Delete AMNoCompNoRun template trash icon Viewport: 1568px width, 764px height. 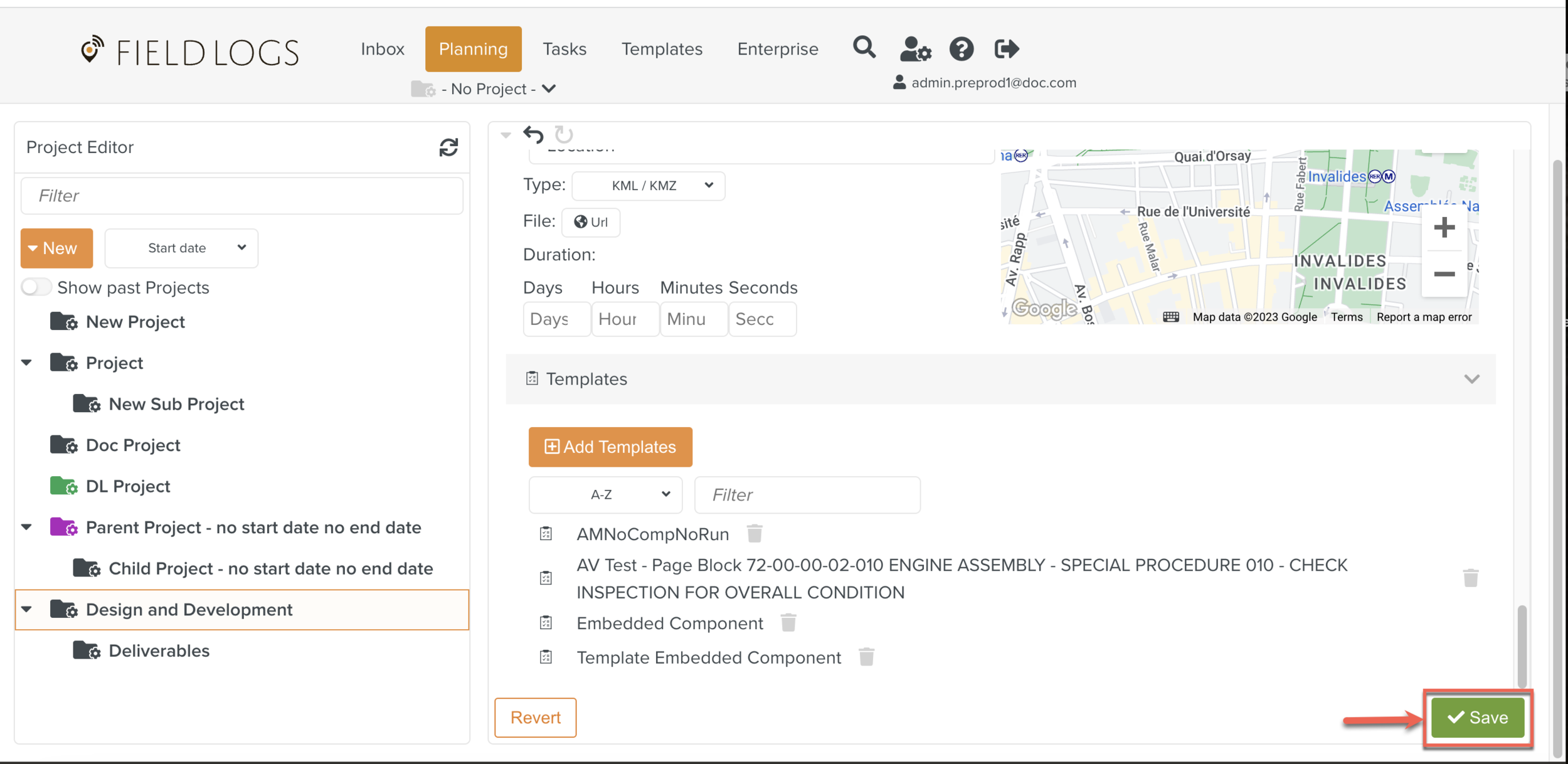click(755, 534)
